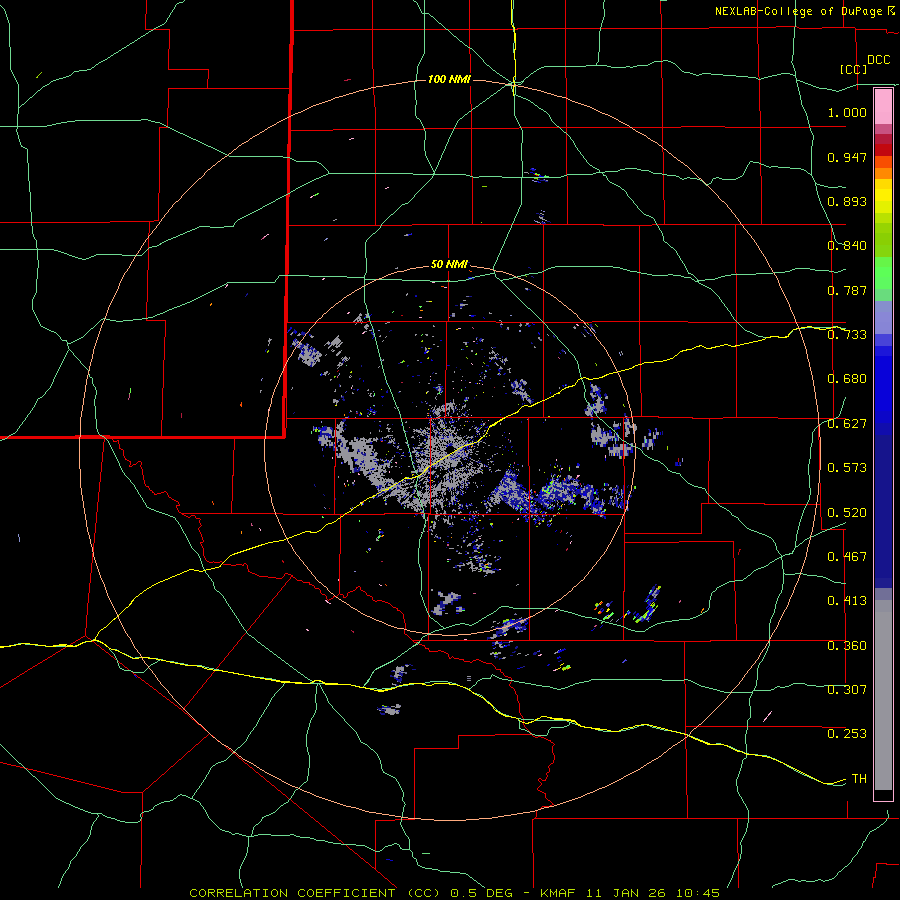This screenshot has height=900, width=900.
Task: Click the 100 NMI range ring label
Action: click(x=449, y=79)
